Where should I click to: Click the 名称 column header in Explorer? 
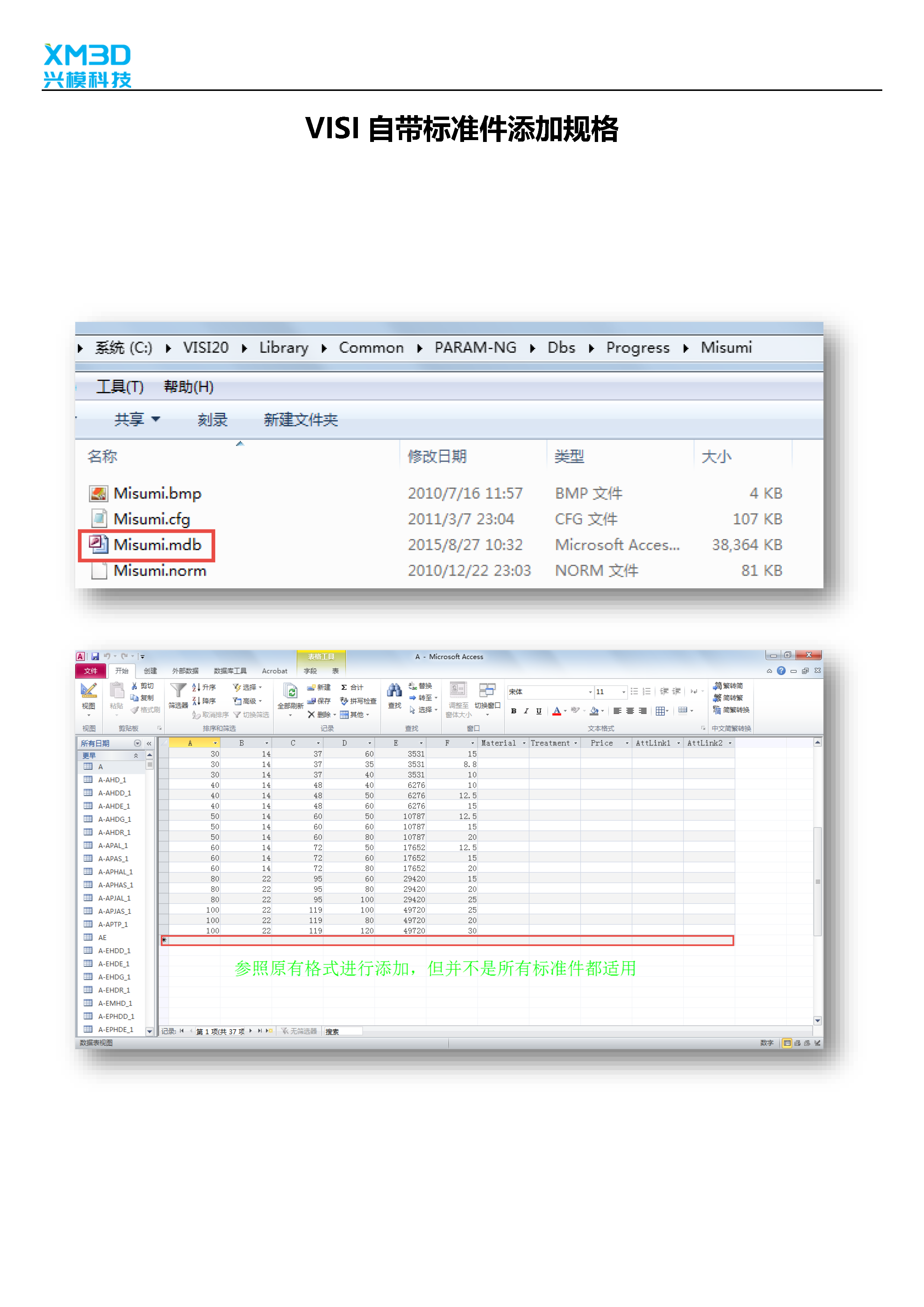[102, 456]
